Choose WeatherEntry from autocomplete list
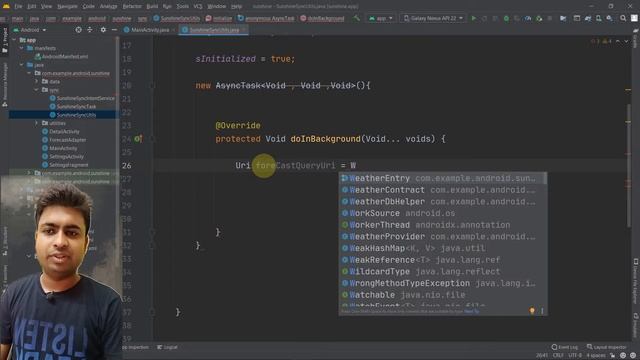Image resolution: width=640 pixels, height=360 pixels. pyautogui.click(x=443, y=178)
